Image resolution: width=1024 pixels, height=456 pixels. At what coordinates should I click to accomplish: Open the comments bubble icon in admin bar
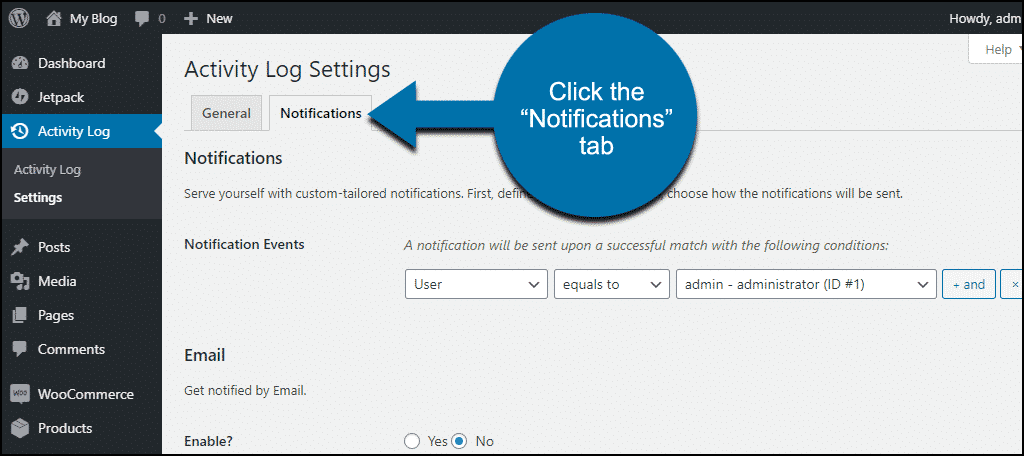click(142, 19)
